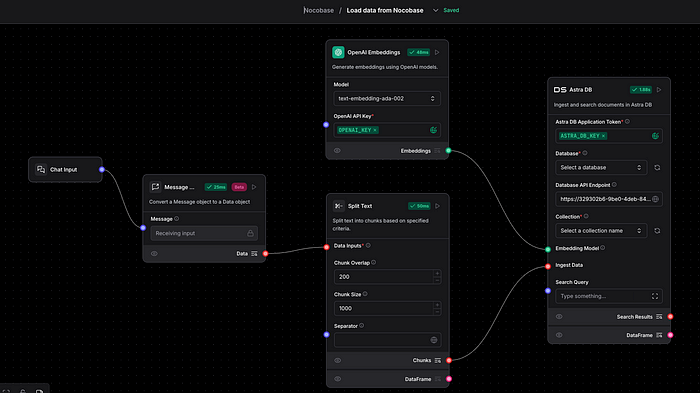
Task: Open the Select a collection name dropdown
Action: [x=601, y=231]
